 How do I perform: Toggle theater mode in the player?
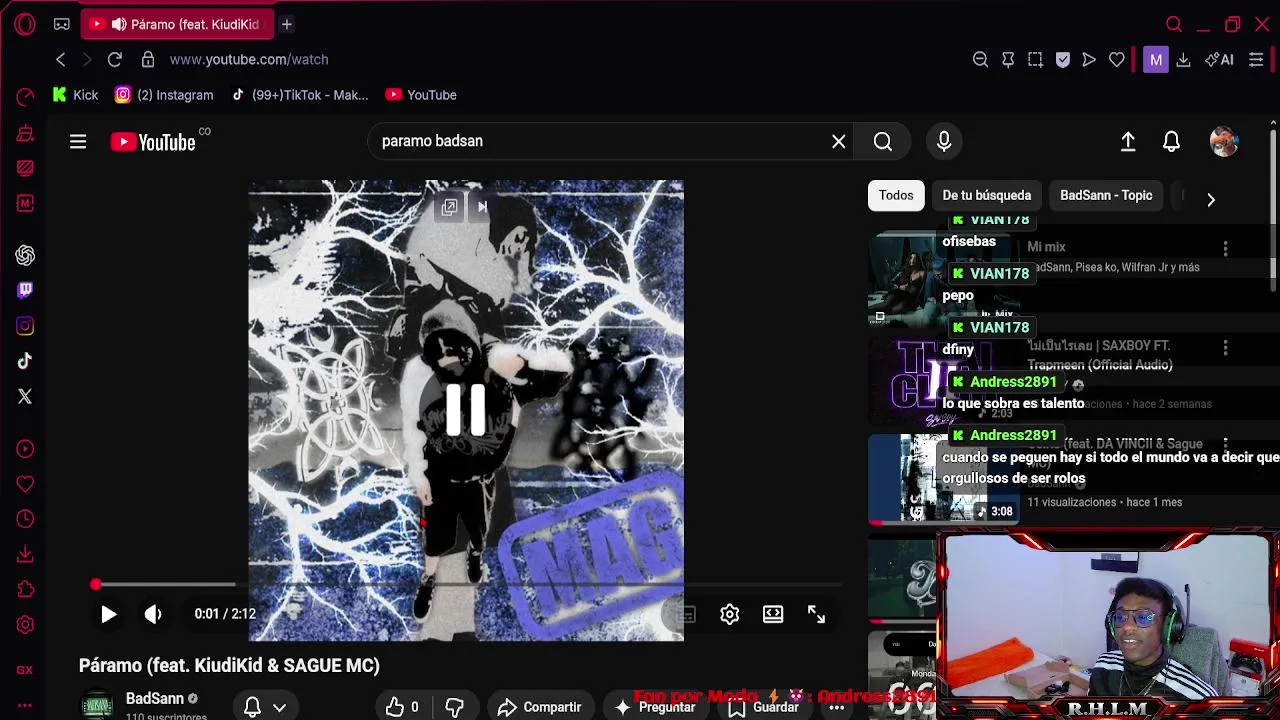773,614
